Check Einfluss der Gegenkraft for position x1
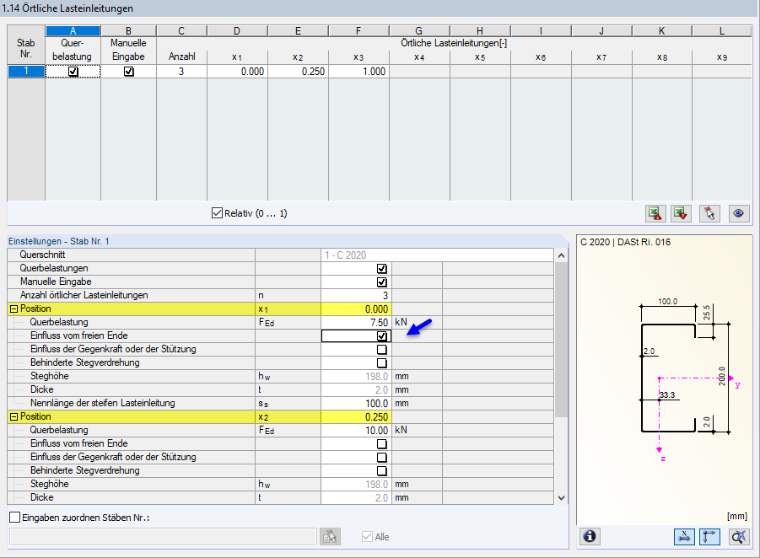This screenshot has width=760, height=558. coord(382,350)
